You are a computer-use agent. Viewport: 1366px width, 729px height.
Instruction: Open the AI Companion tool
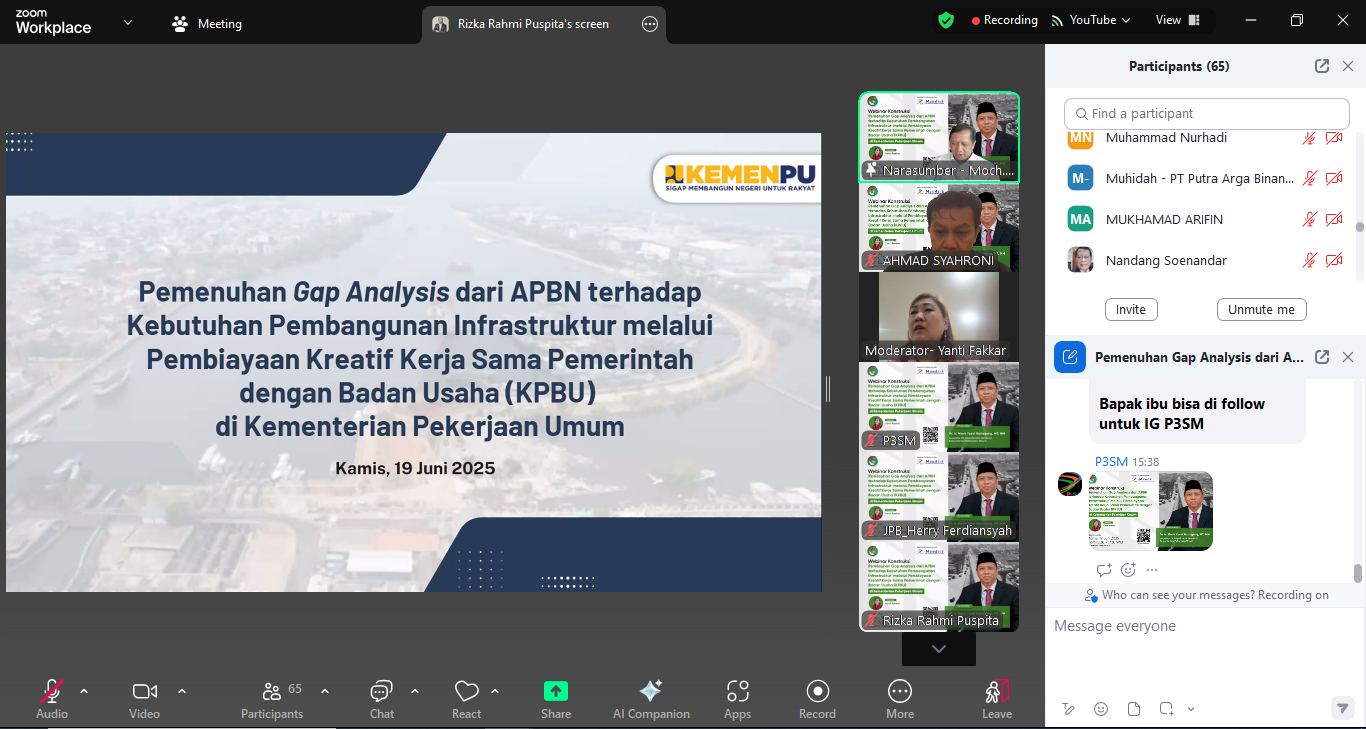click(x=651, y=691)
